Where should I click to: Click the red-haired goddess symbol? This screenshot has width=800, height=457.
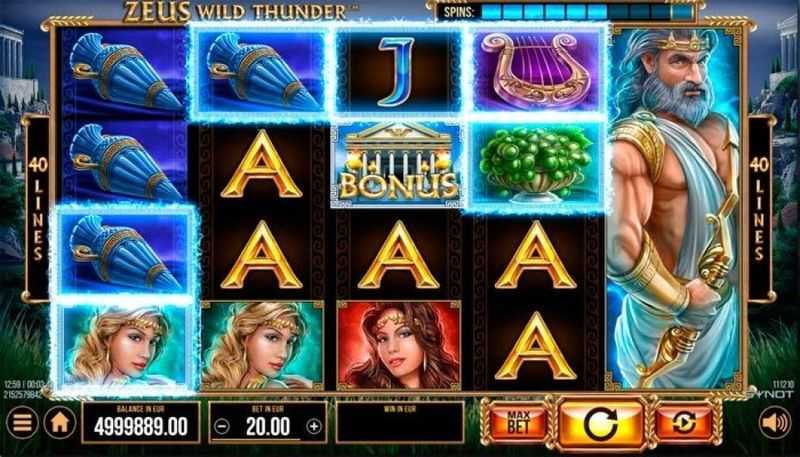398,345
